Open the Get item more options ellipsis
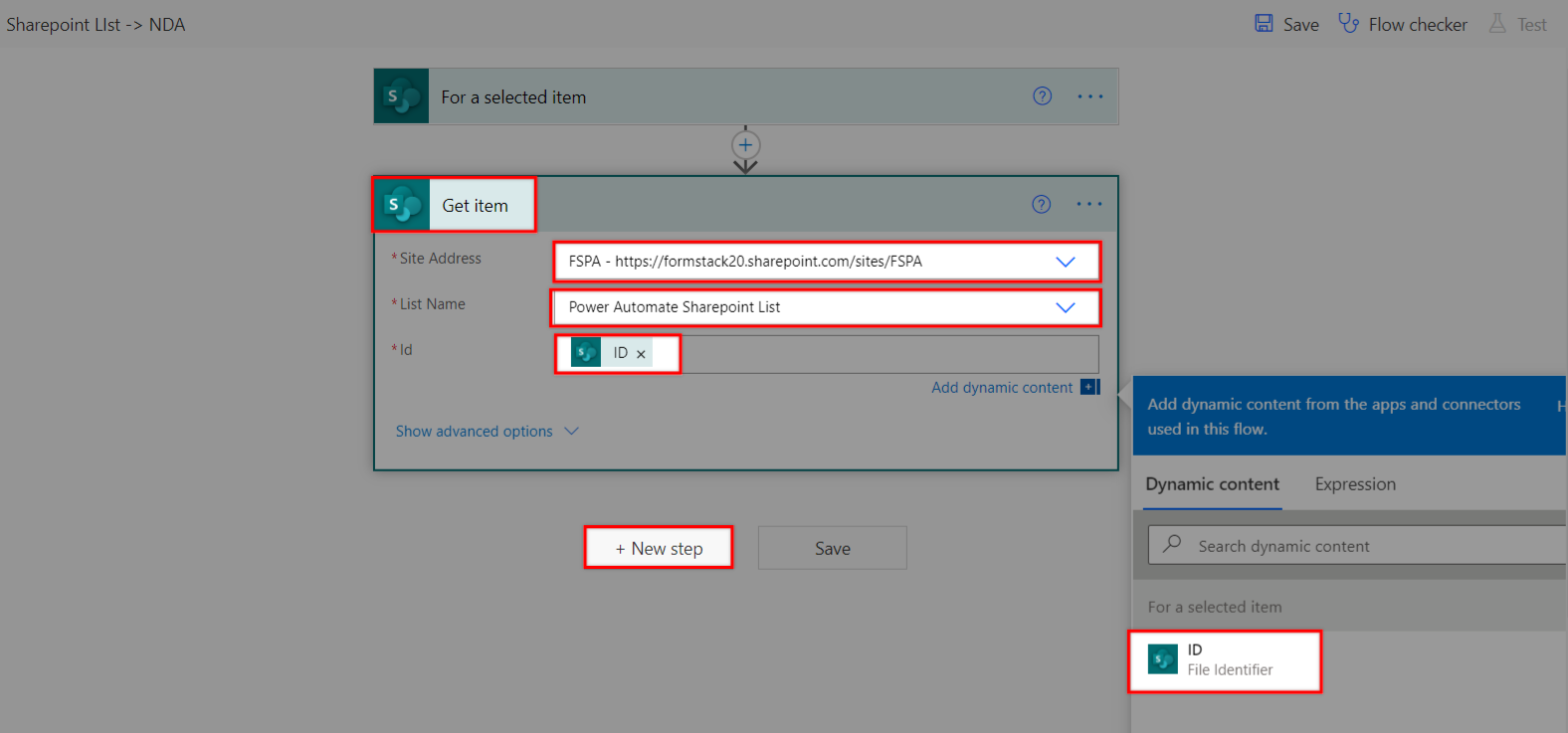1568x733 pixels. (x=1089, y=204)
